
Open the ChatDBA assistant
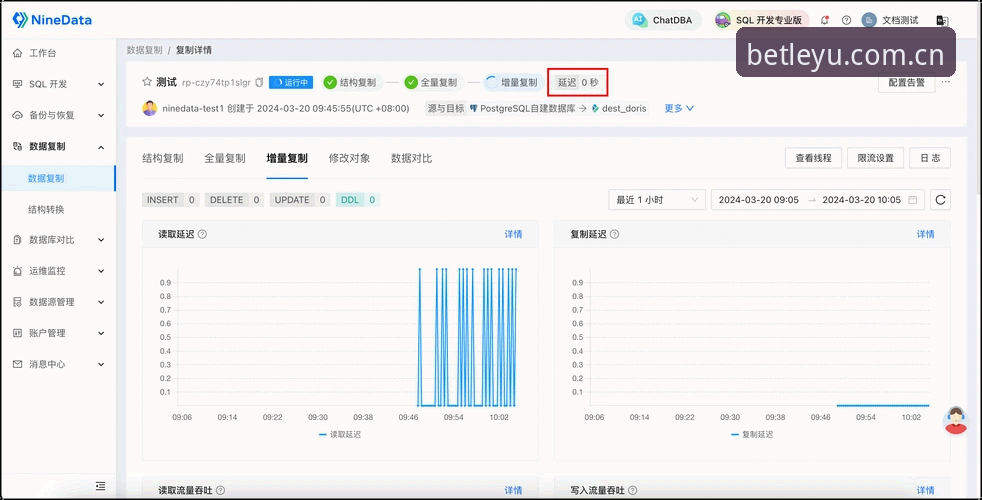coord(663,20)
